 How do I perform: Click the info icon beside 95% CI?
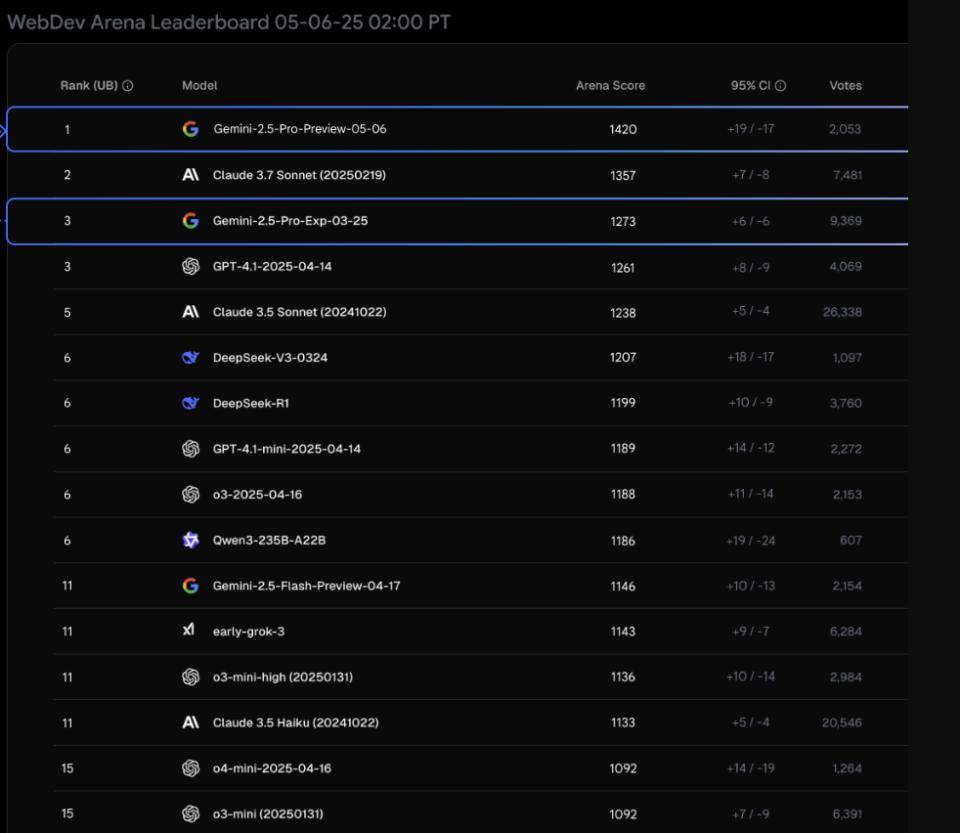tap(780, 86)
